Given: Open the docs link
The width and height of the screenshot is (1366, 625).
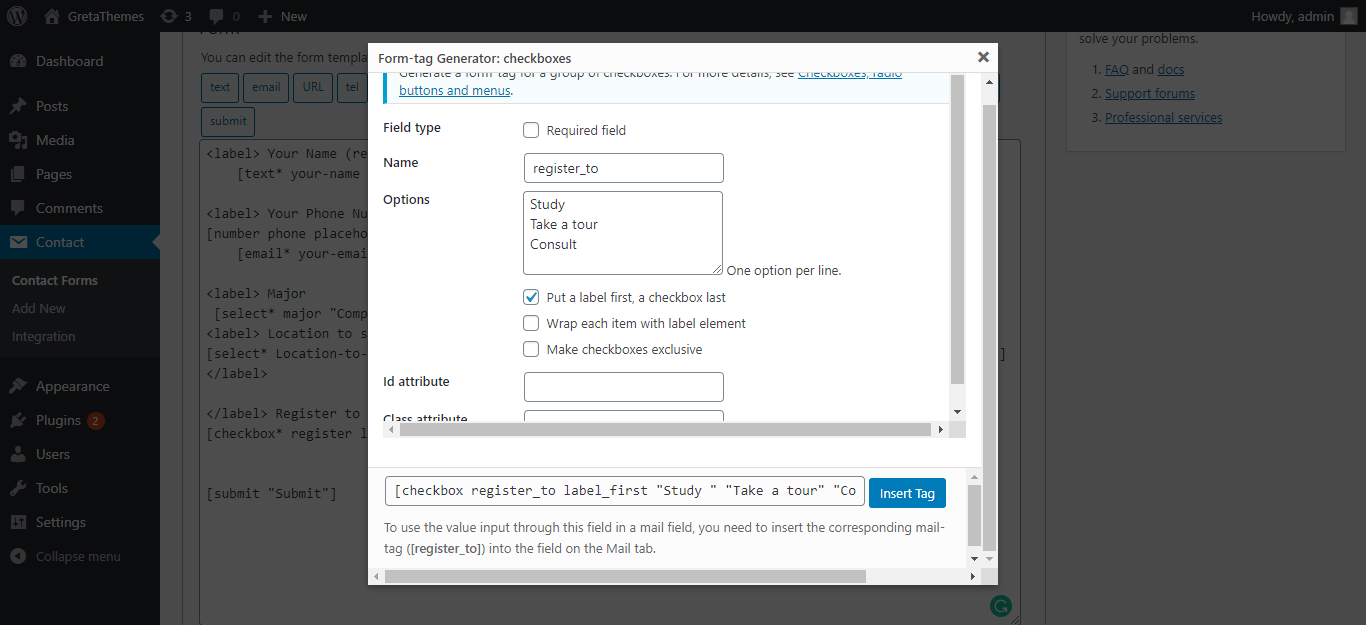Looking at the screenshot, I should (1171, 69).
